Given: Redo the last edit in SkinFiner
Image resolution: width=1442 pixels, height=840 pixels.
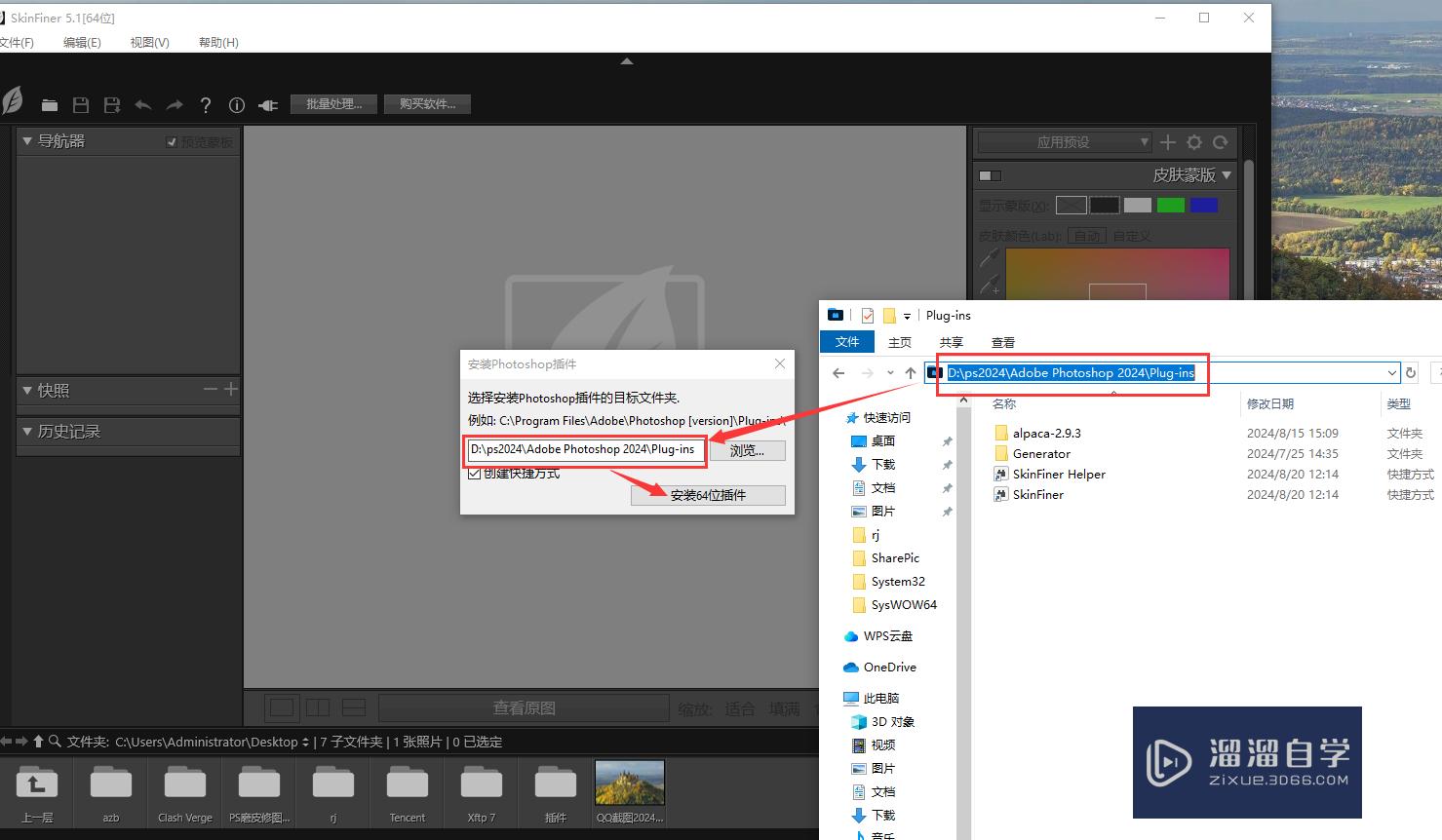Looking at the screenshot, I should 175,105.
